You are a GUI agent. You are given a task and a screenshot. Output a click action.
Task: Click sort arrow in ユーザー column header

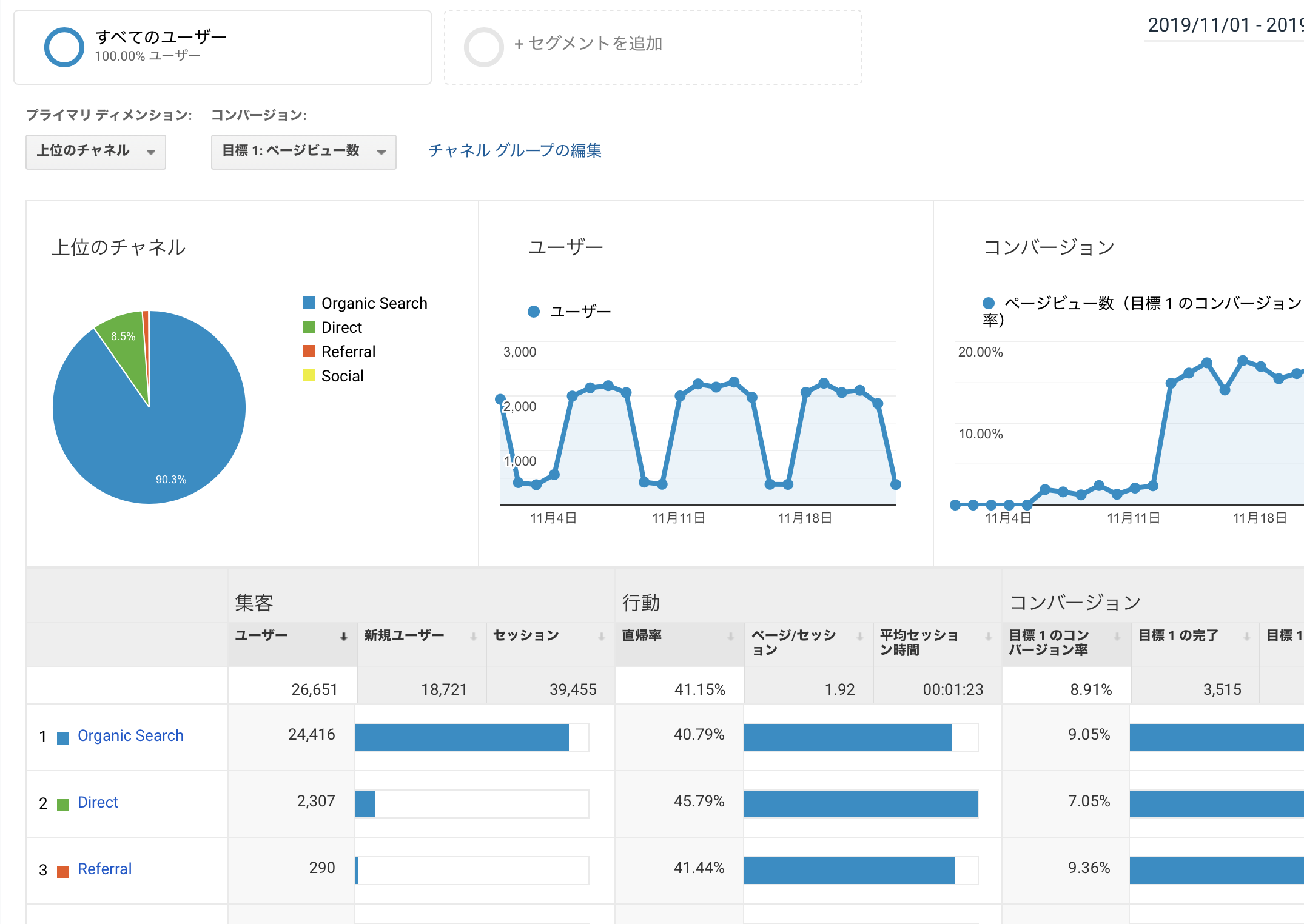[343, 636]
